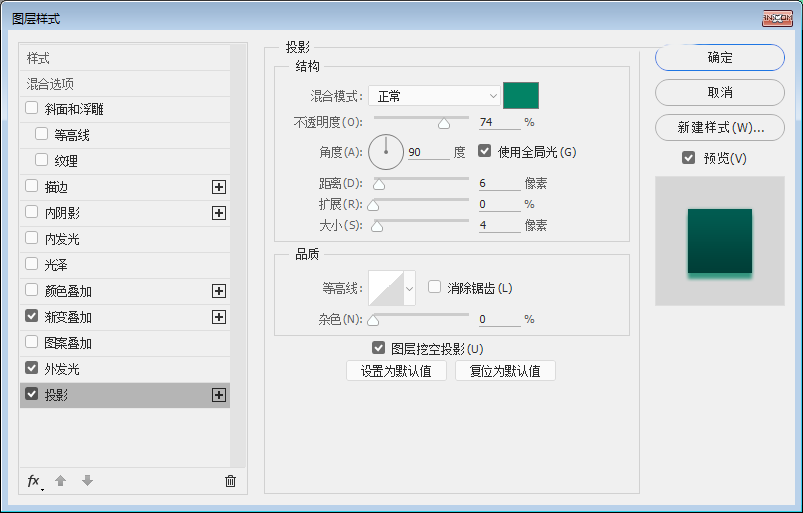This screenshot has height=513, width=803.
Task: Click the 距离 slider handle
Action: coord(379,184)
